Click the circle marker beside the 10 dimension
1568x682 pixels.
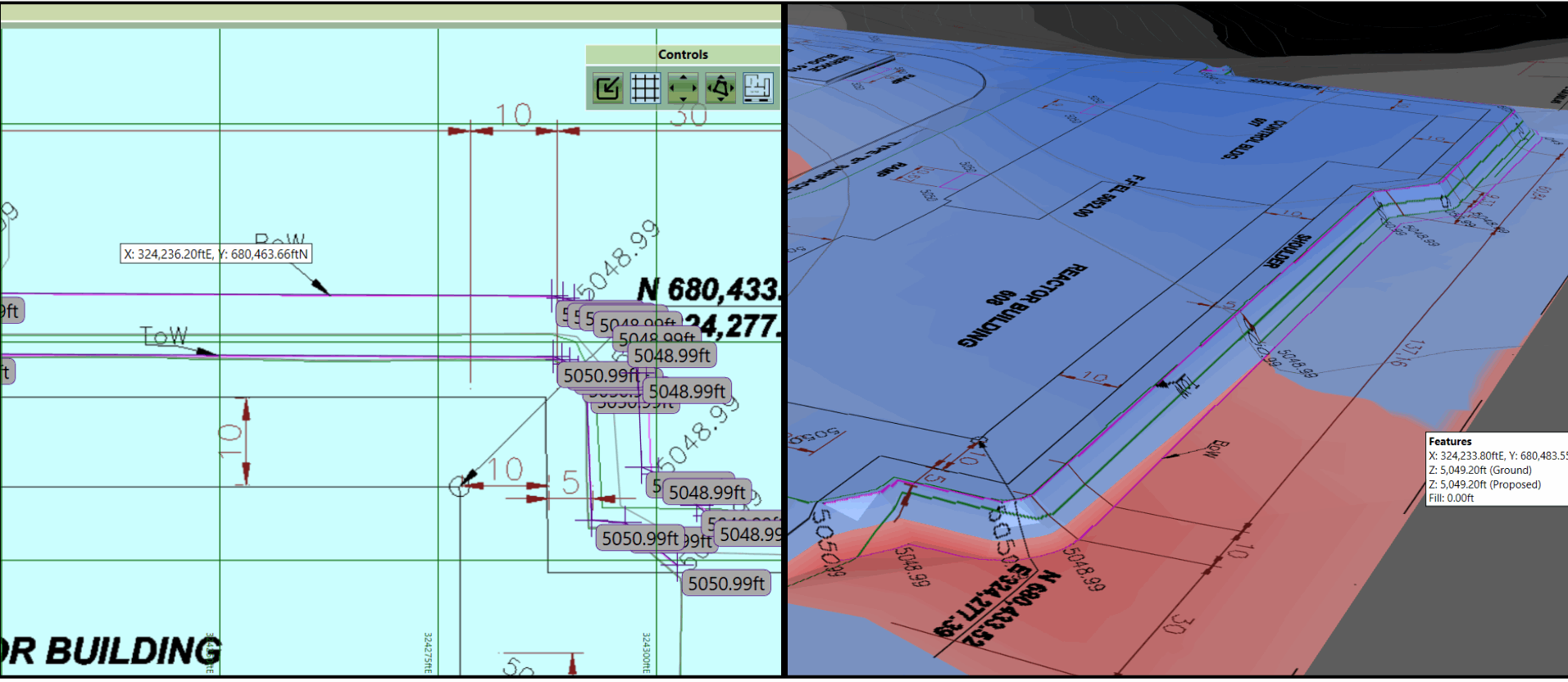459,487
